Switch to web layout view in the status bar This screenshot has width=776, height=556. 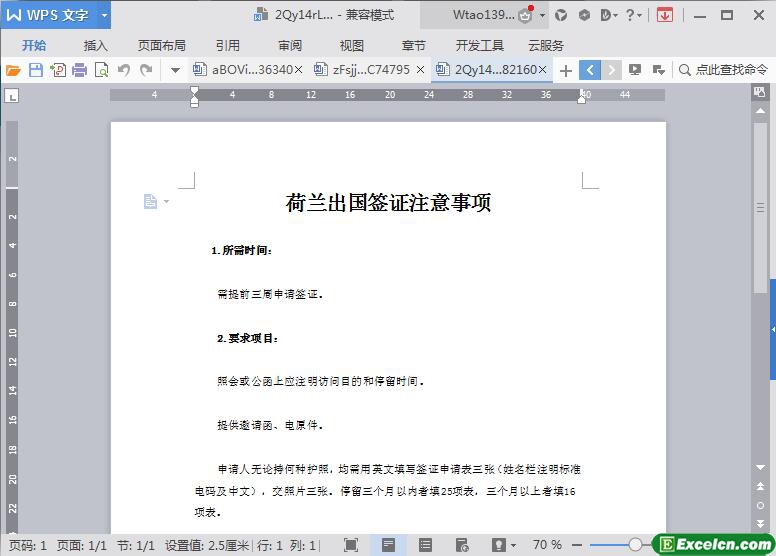[462, 545]
